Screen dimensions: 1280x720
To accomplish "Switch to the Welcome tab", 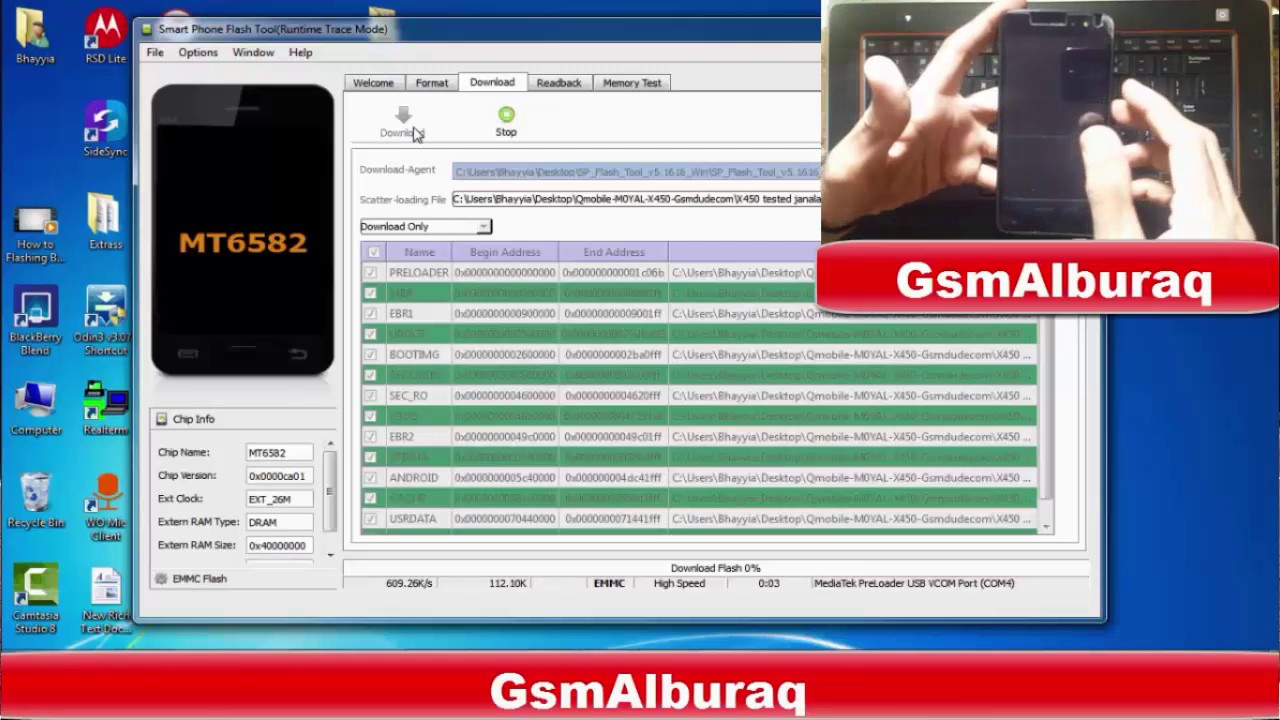I will 373,83.
